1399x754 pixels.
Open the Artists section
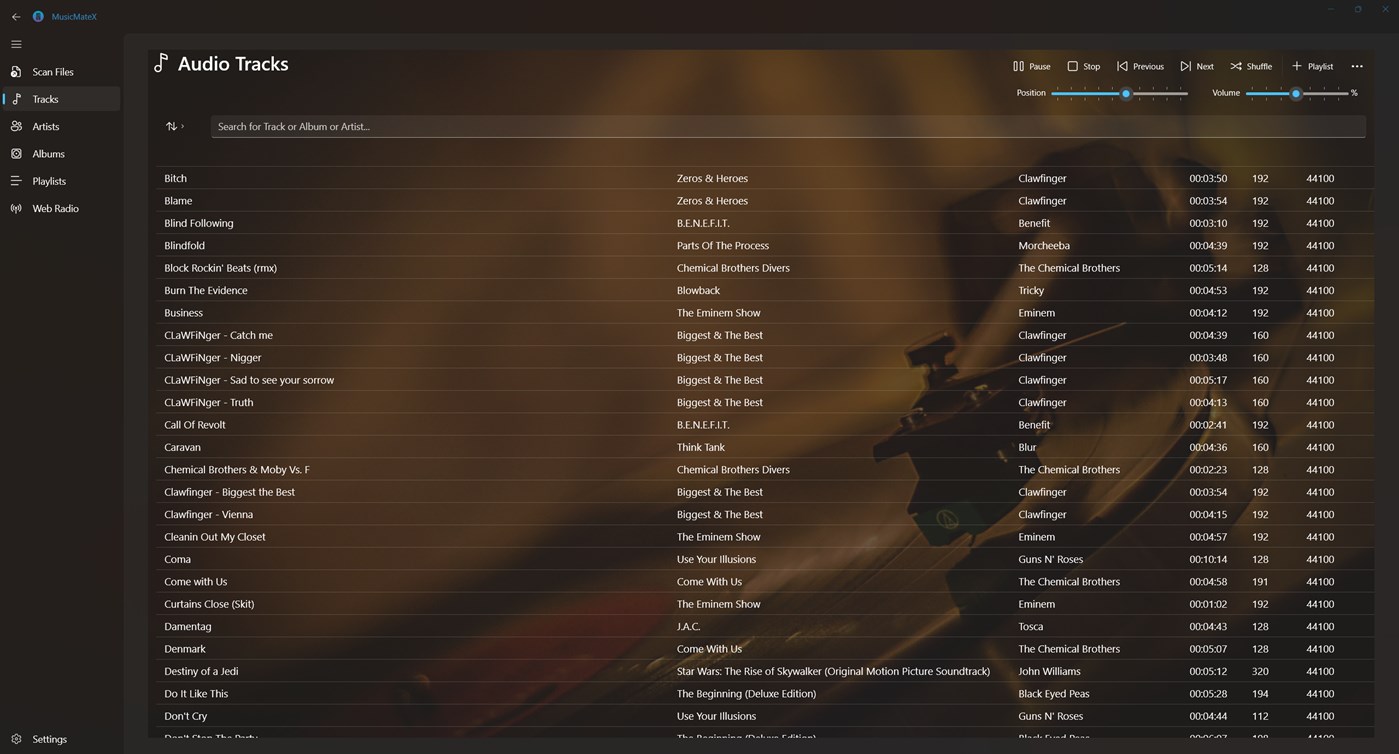click(46, 126)
